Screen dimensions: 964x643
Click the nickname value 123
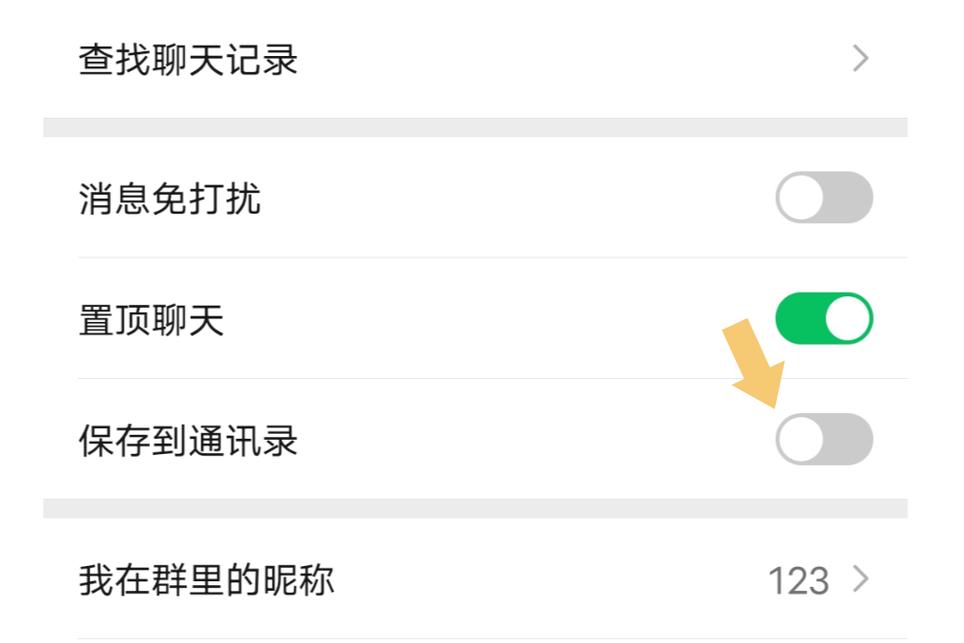(x=798, y=581)
